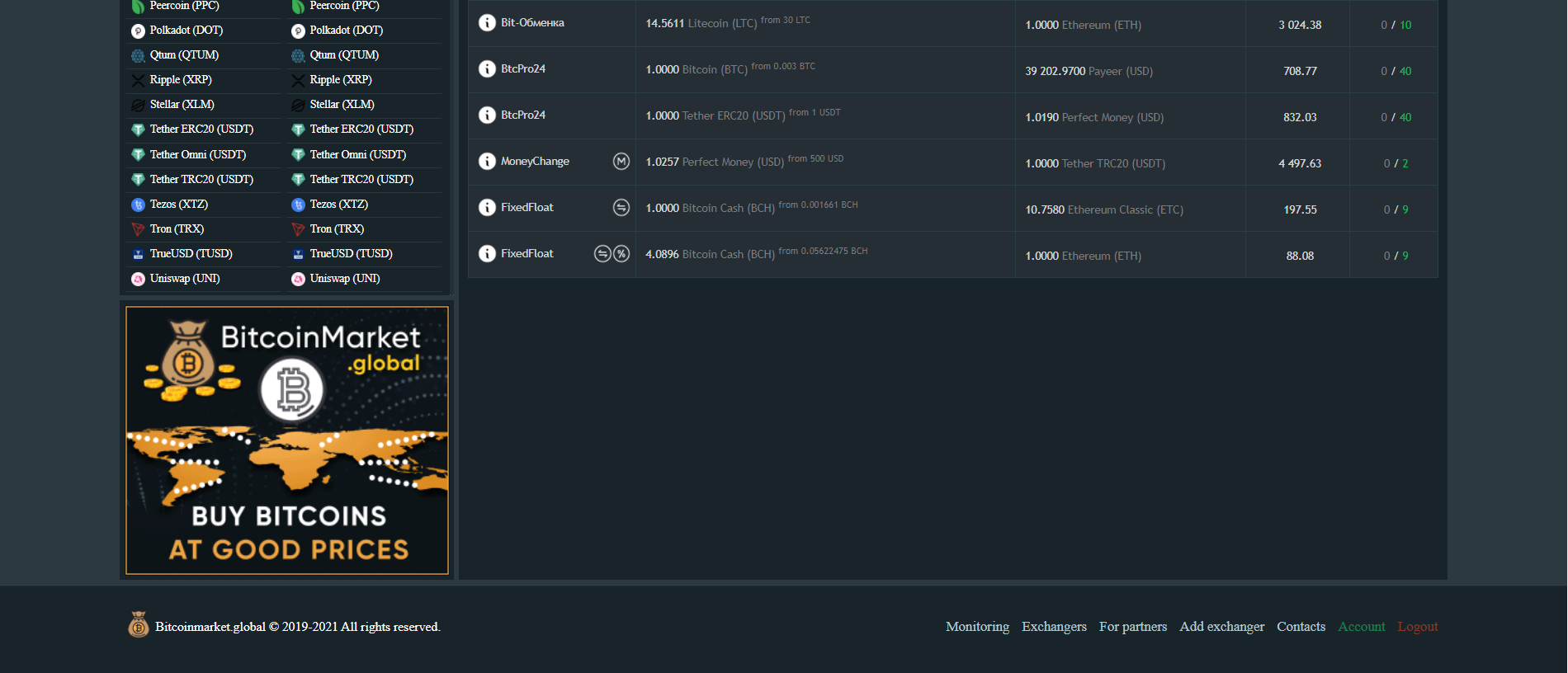Click the info icon next to Bit-Обменка
This screenshot has width=1568, height=673.
point(487,22)
